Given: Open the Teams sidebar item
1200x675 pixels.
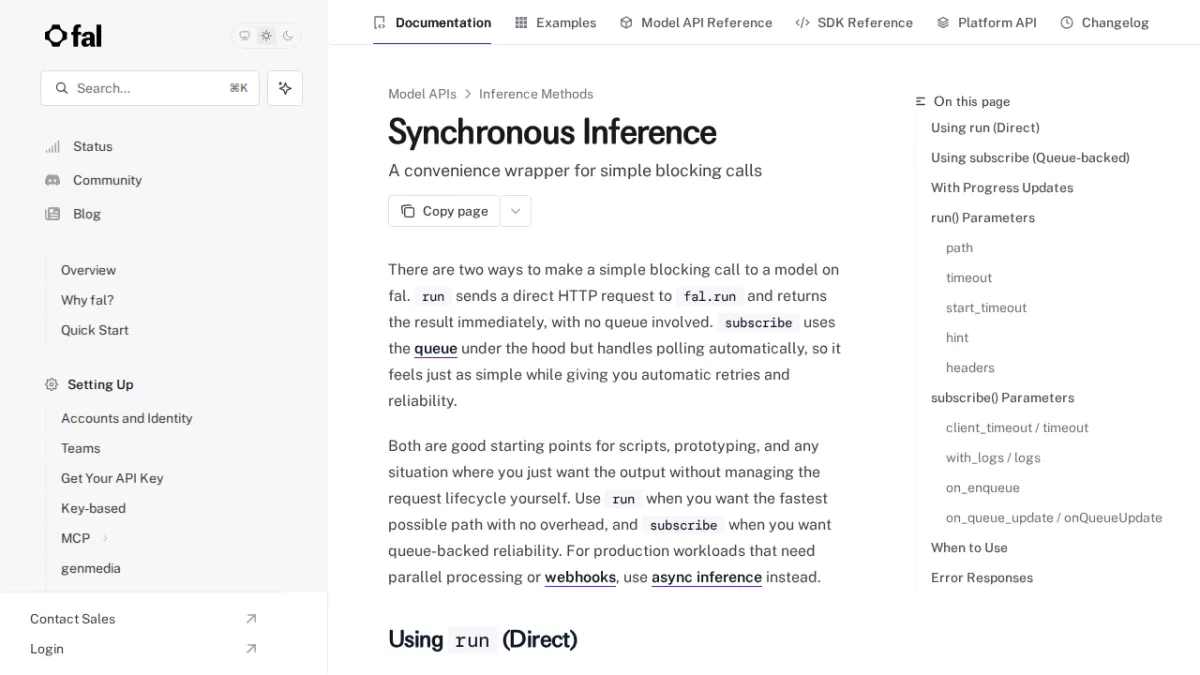Looking at the screenshot, I should (x=81, y=448).
